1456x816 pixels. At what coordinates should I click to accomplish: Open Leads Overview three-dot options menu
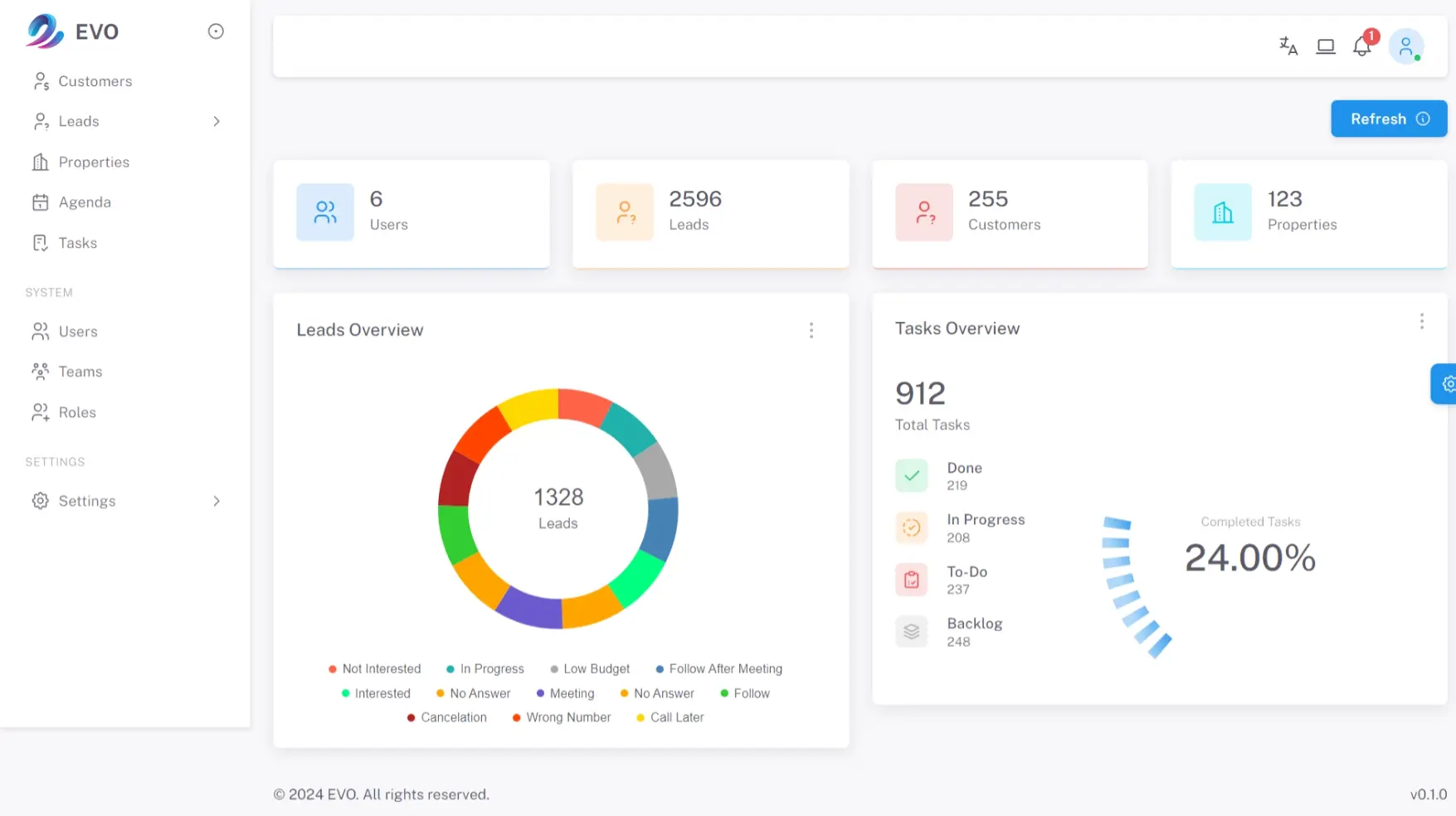pyautogui.click(x=811, y=330)
